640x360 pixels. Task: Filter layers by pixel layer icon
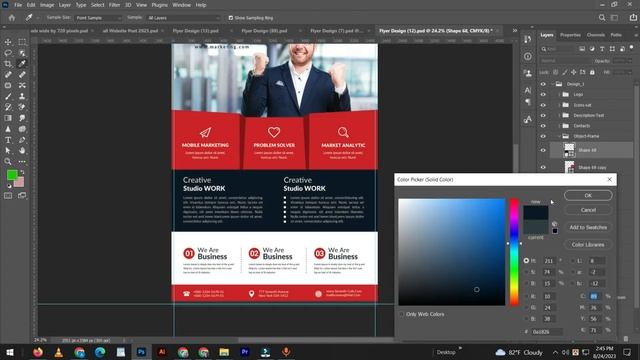582,49
